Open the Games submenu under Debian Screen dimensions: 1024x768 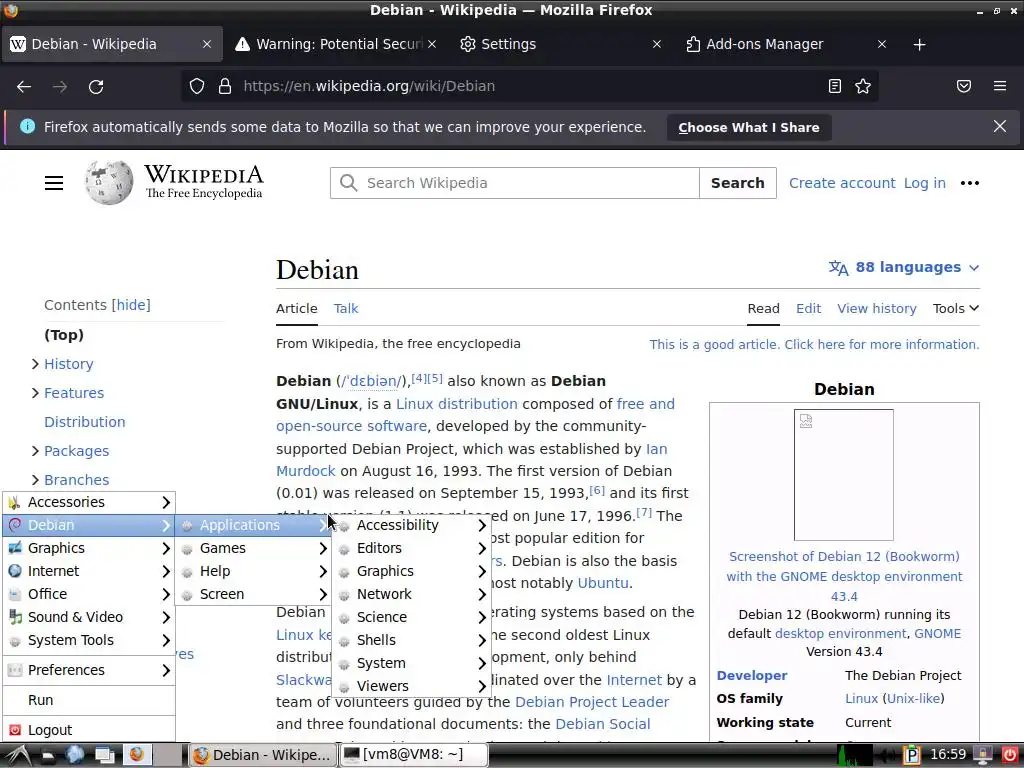(253, 548)
